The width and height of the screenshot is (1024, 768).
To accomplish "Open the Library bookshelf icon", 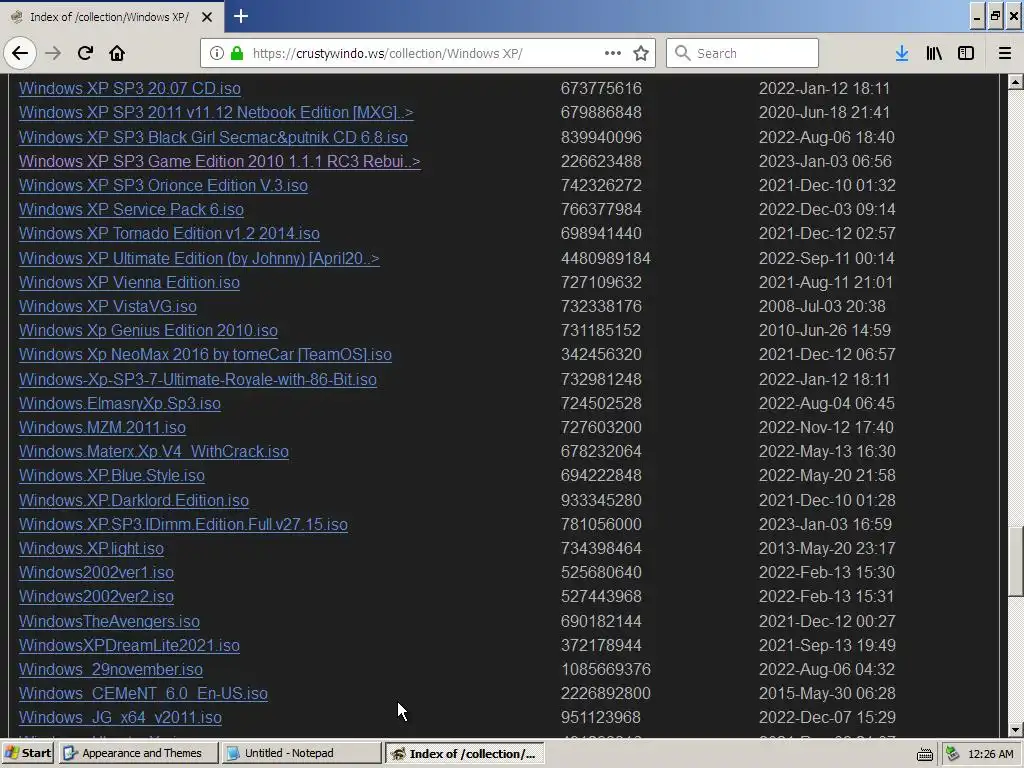I will 934,53.
